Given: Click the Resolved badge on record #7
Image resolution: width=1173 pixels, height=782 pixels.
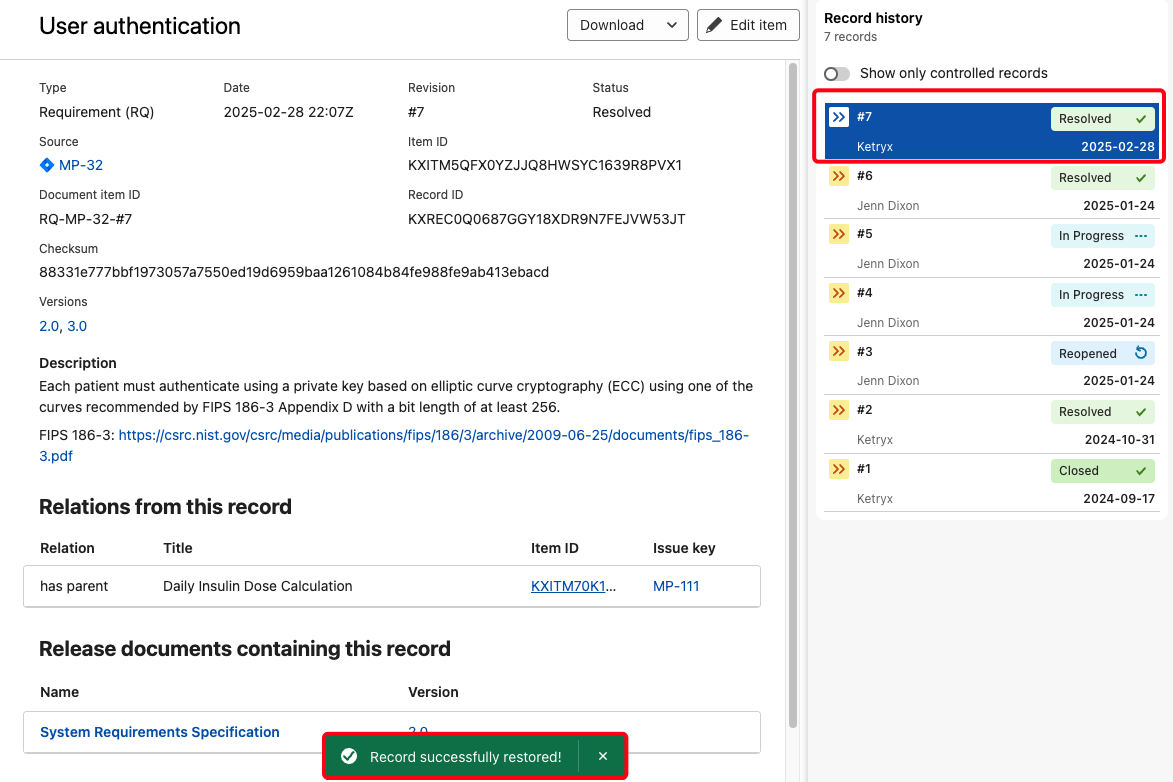Looking at the screenshot, I should point(1103,119).
